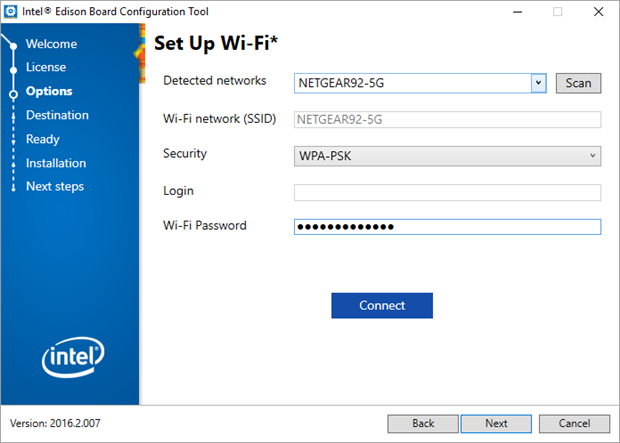Screen dimensions: 620x443
Task: Select the Ready step in sidebar
Action: pos(43,139)
